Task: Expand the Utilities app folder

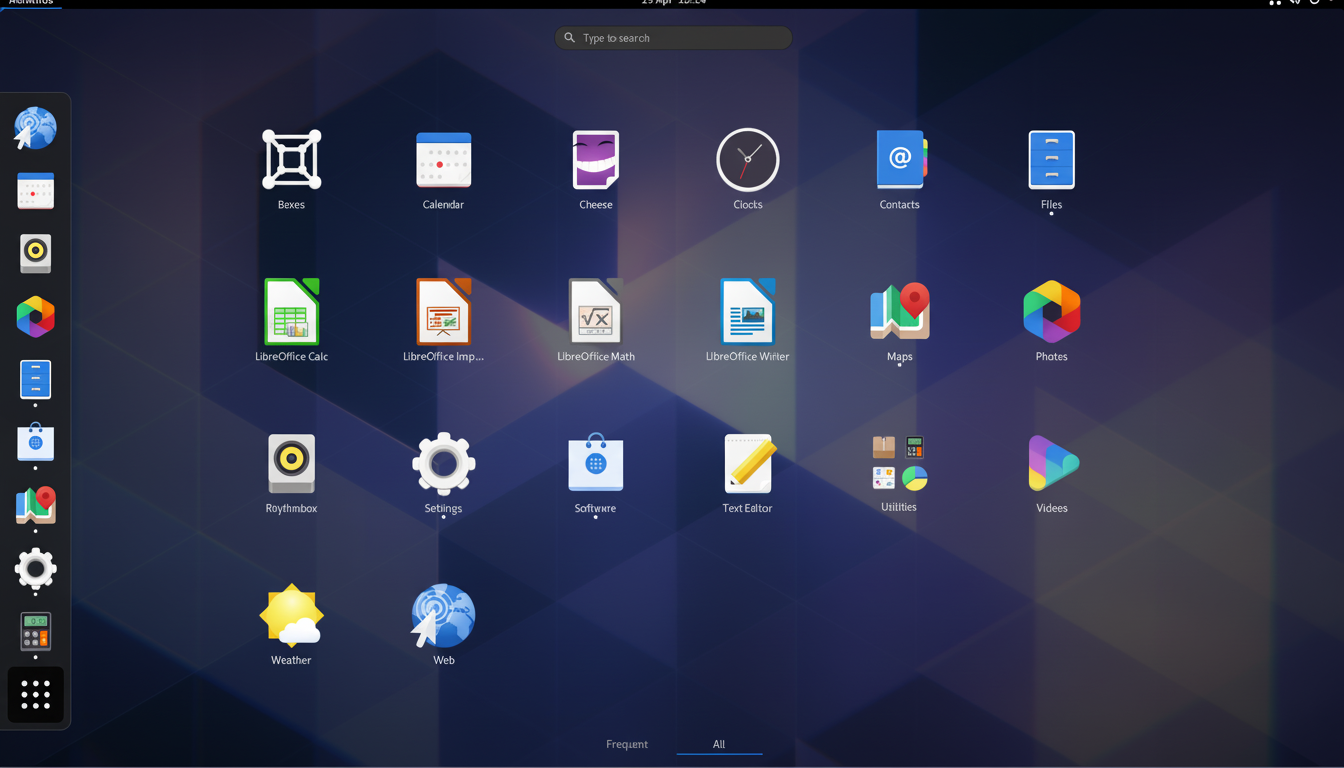Action: (899, 462)
